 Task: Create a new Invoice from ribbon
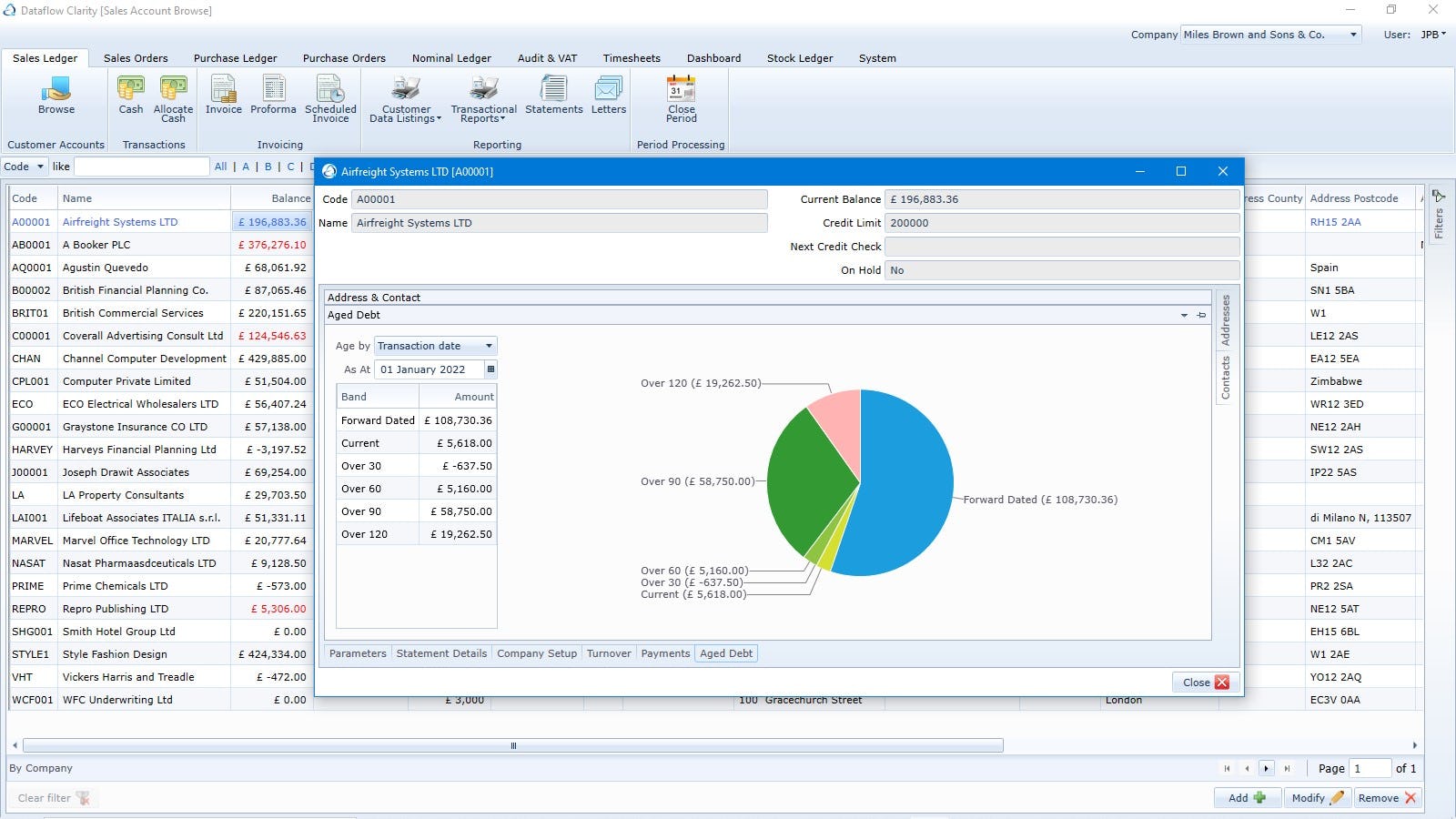click(x=223, y=95)
